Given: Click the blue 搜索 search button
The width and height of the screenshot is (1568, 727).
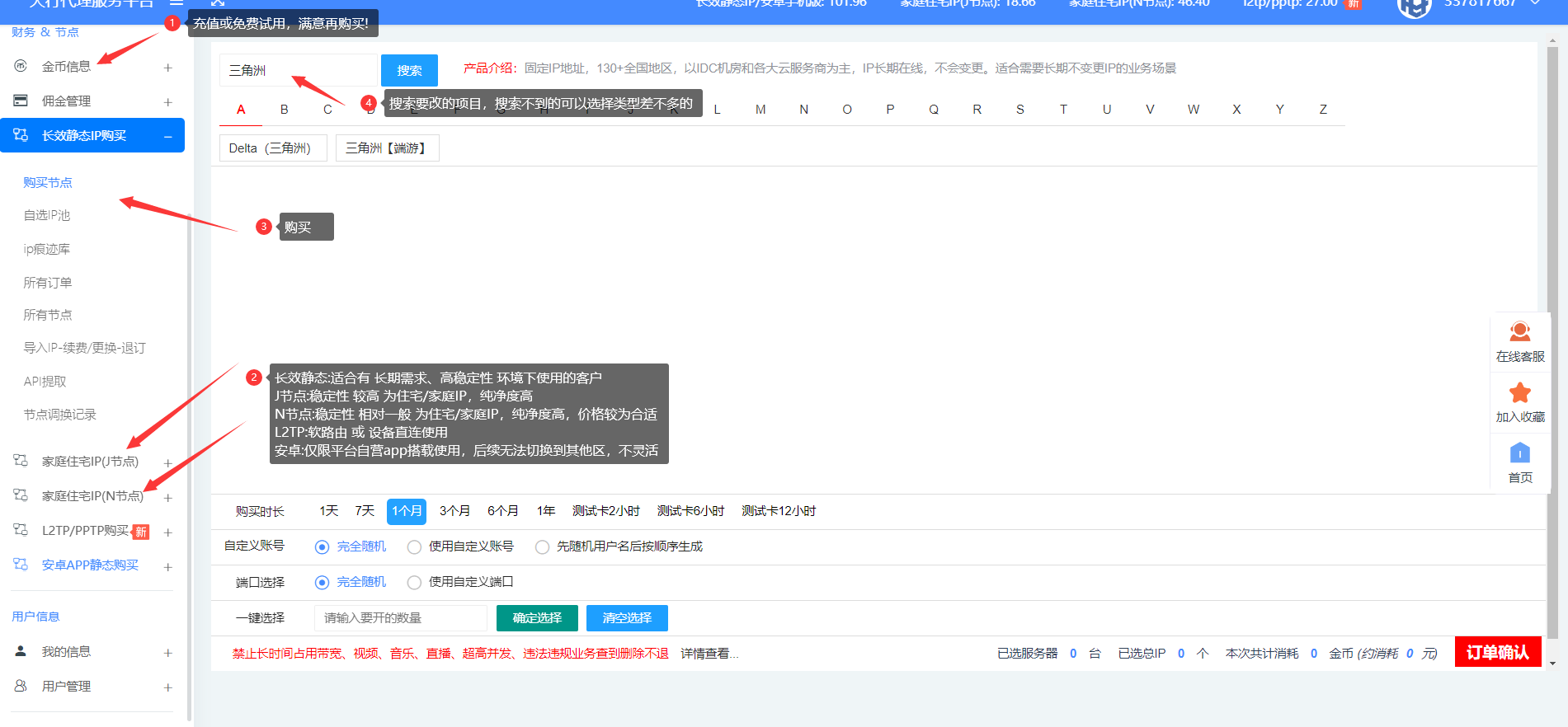Looking at the screenshot, I should (x=409, y=71).
